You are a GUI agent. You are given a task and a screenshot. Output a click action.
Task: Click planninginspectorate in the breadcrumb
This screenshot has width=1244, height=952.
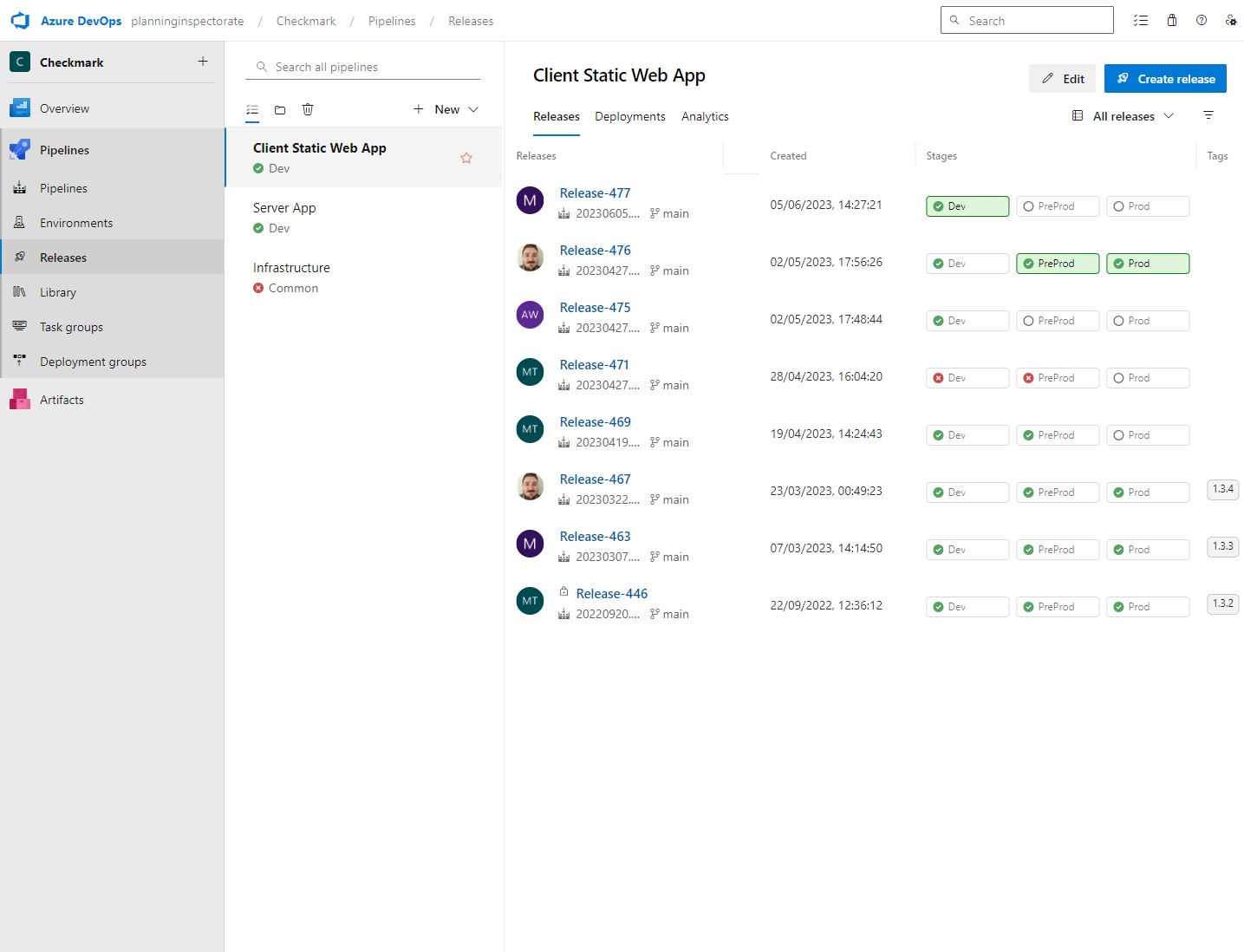click(187, 21)
